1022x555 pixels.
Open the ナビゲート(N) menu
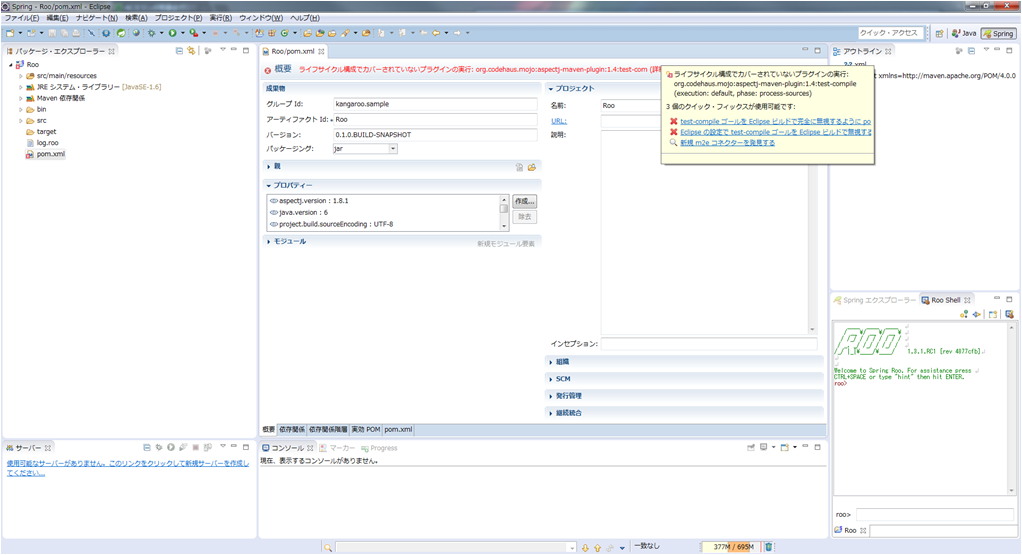tap(96, 18)
